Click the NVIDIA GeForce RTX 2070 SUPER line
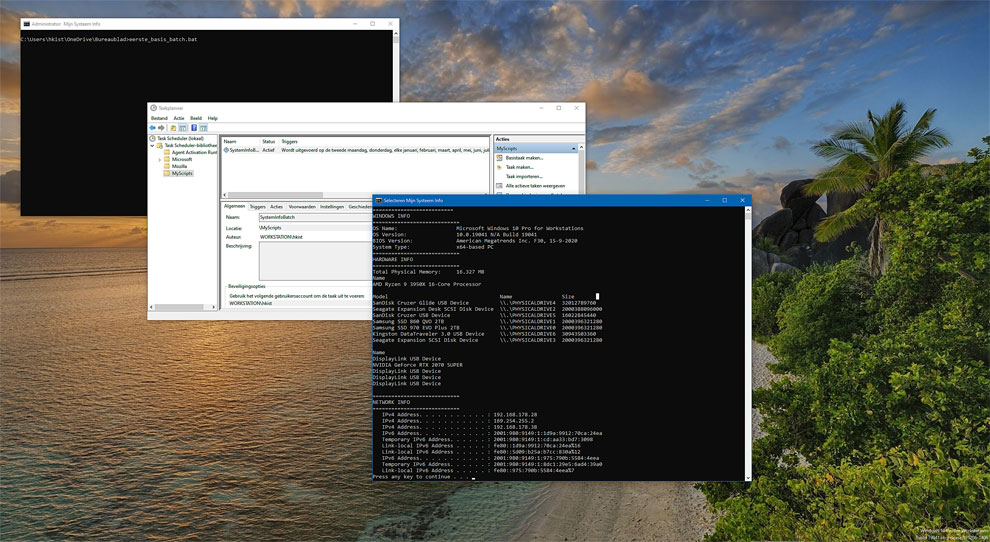 coord(417,365)
